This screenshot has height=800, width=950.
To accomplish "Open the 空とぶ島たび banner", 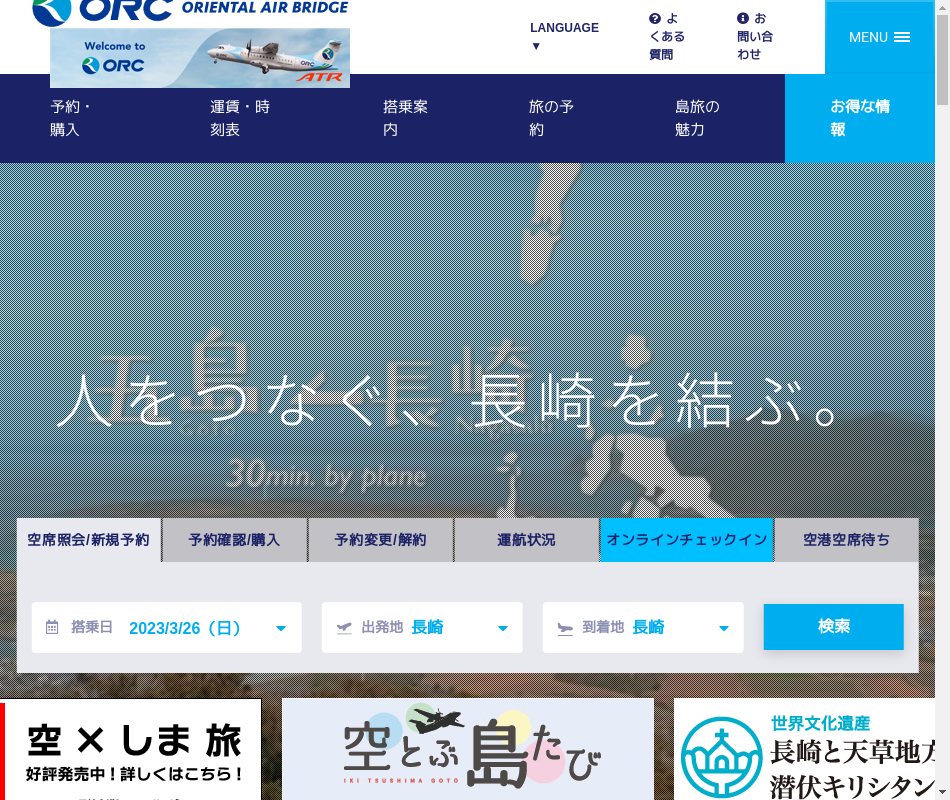I will 467,749.
